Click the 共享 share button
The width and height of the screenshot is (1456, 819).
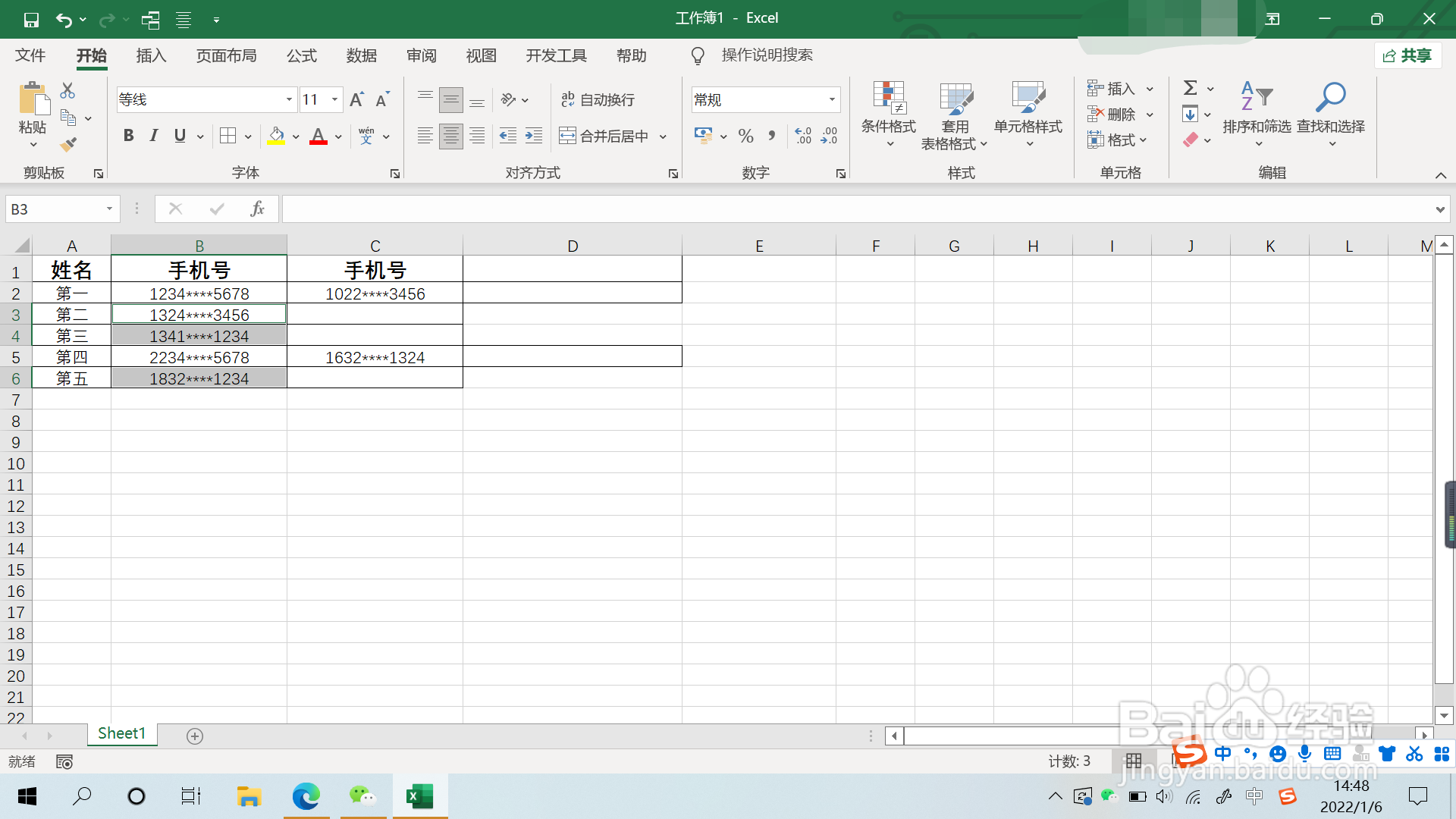click(1407, 55)
